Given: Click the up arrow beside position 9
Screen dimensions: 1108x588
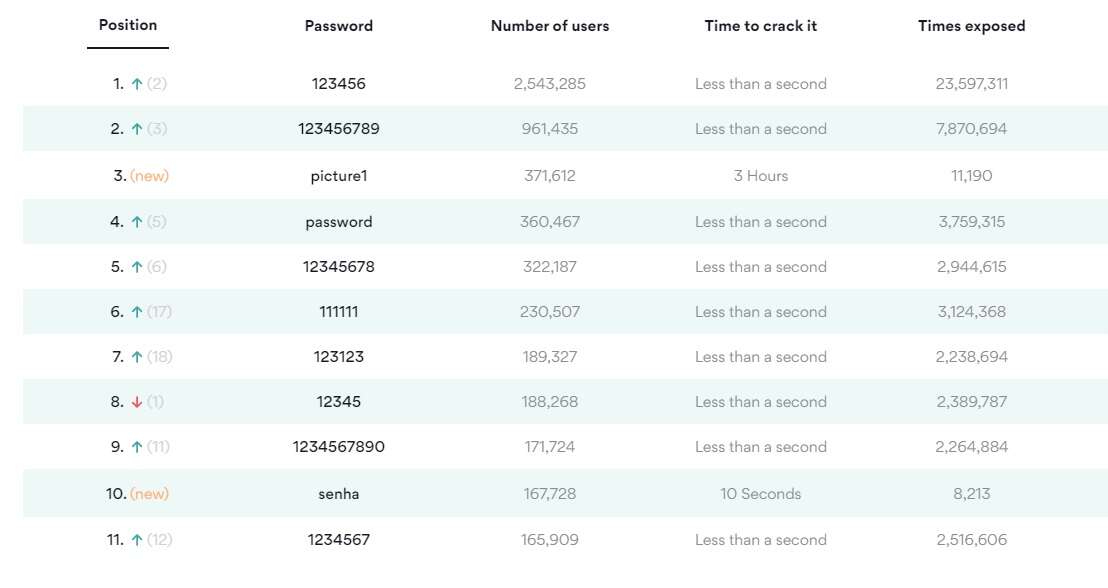Looking at the screenshot, I should point(137,447).
